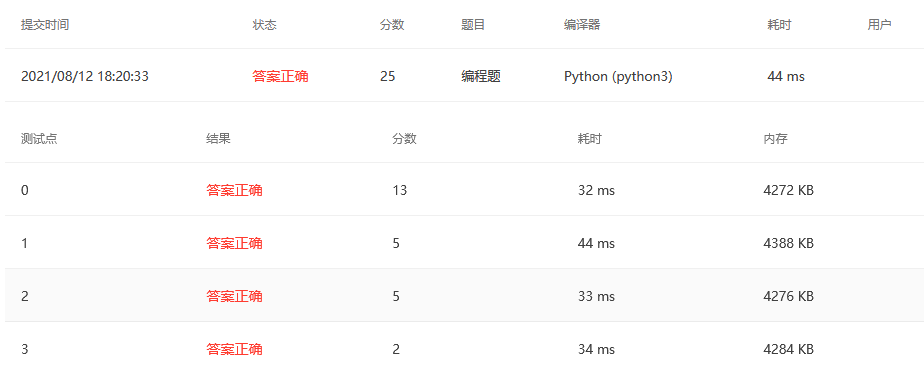The height and width of the screenshot is (371, 924).
Task: Click 32 ms time value
Action: click(x=596, y=190)
